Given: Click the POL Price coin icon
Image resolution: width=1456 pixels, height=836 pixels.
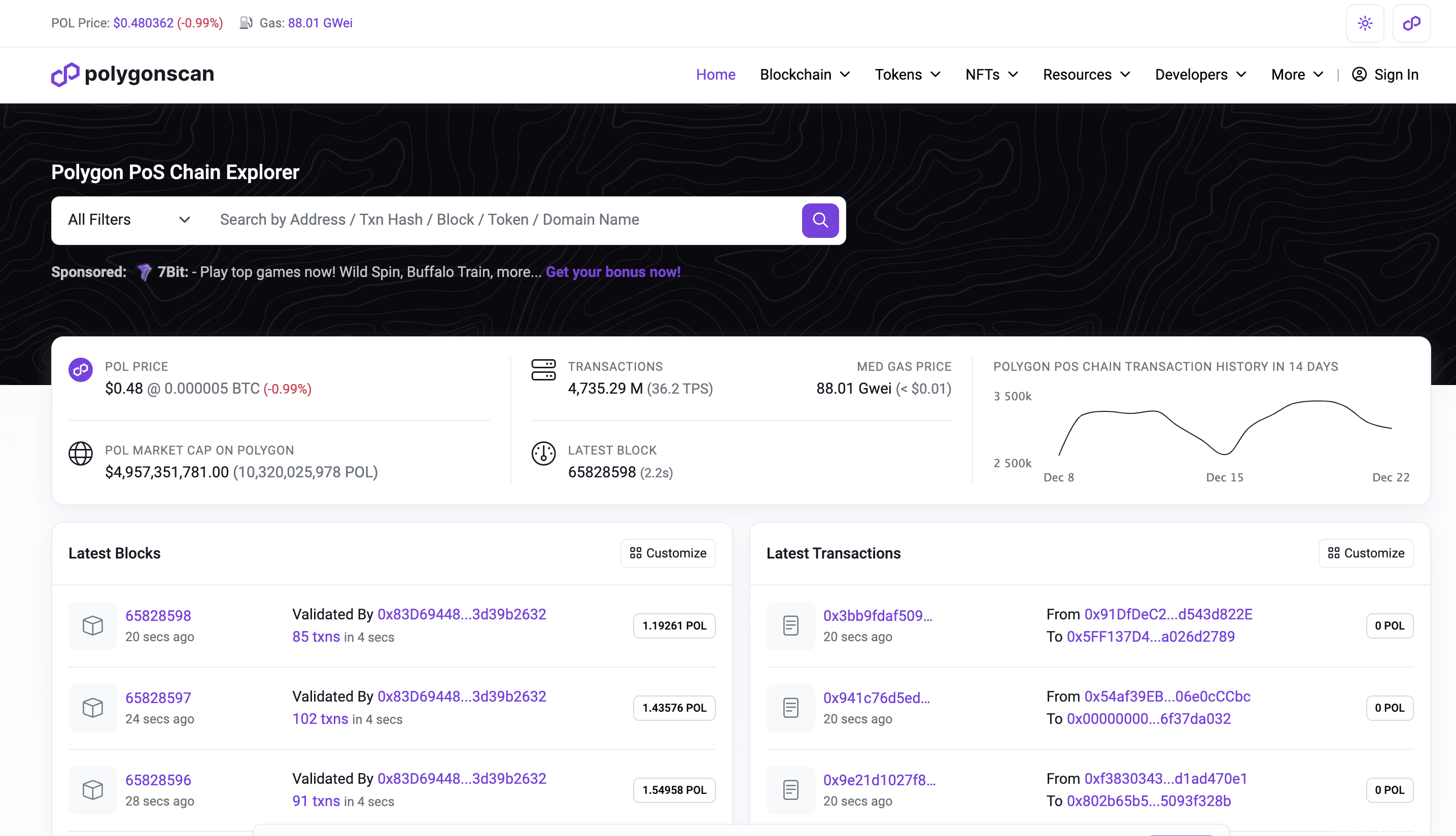Looking at the screenshot, I should coord(80,370).
